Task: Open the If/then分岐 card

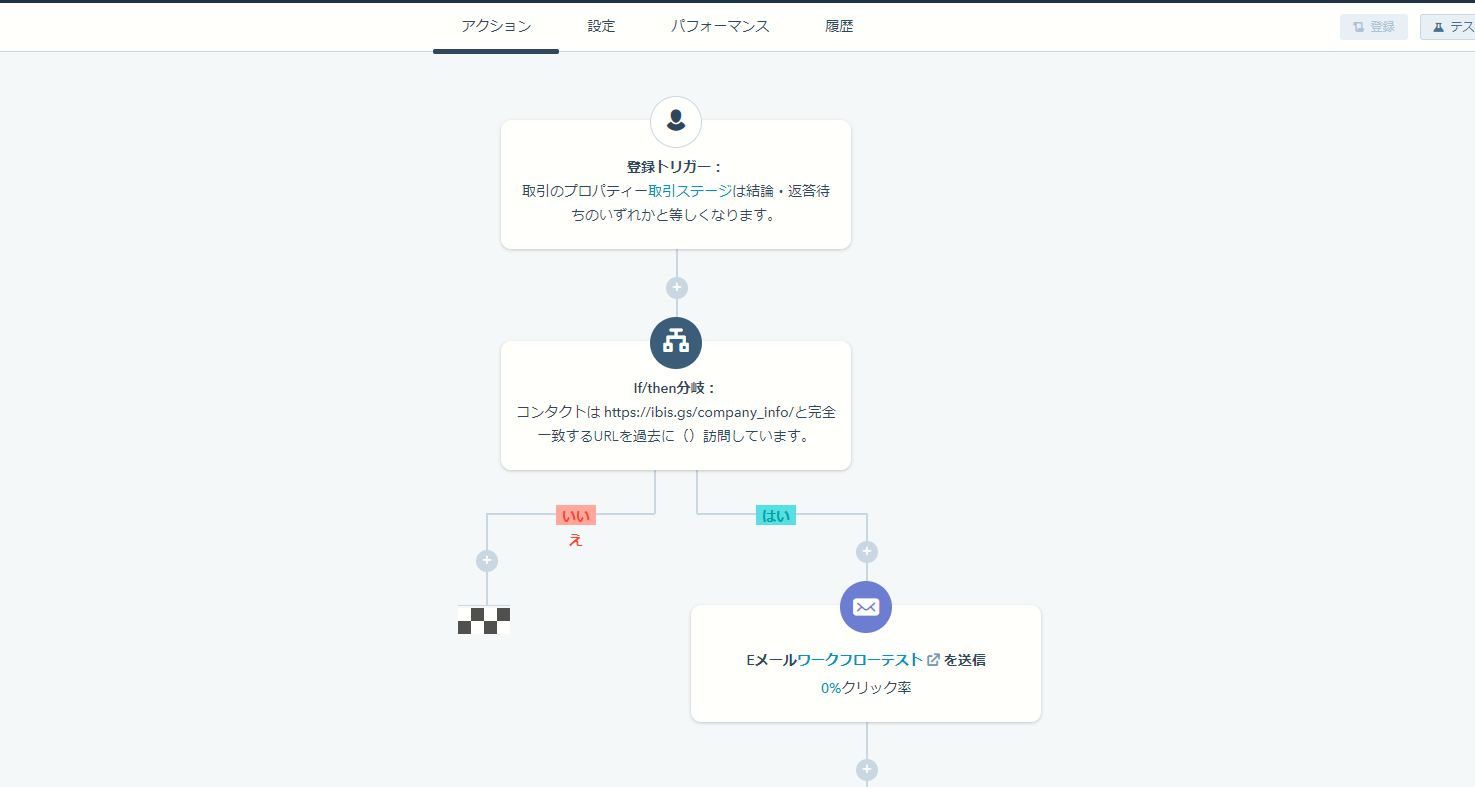Action: click(x=676, y=406)
